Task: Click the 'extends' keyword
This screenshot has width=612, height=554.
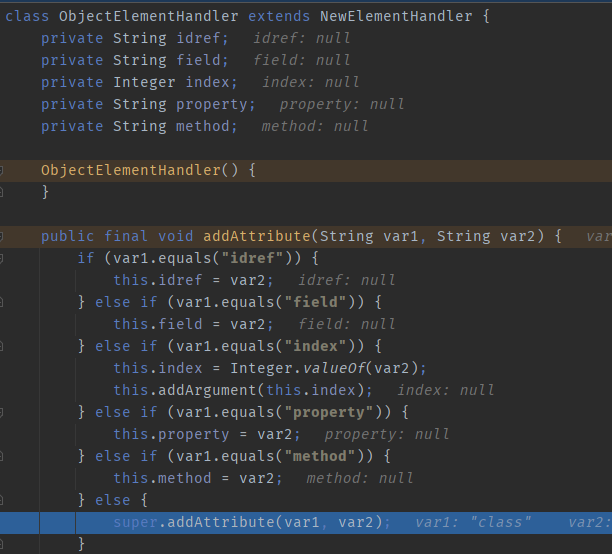Action: (279, 16)
